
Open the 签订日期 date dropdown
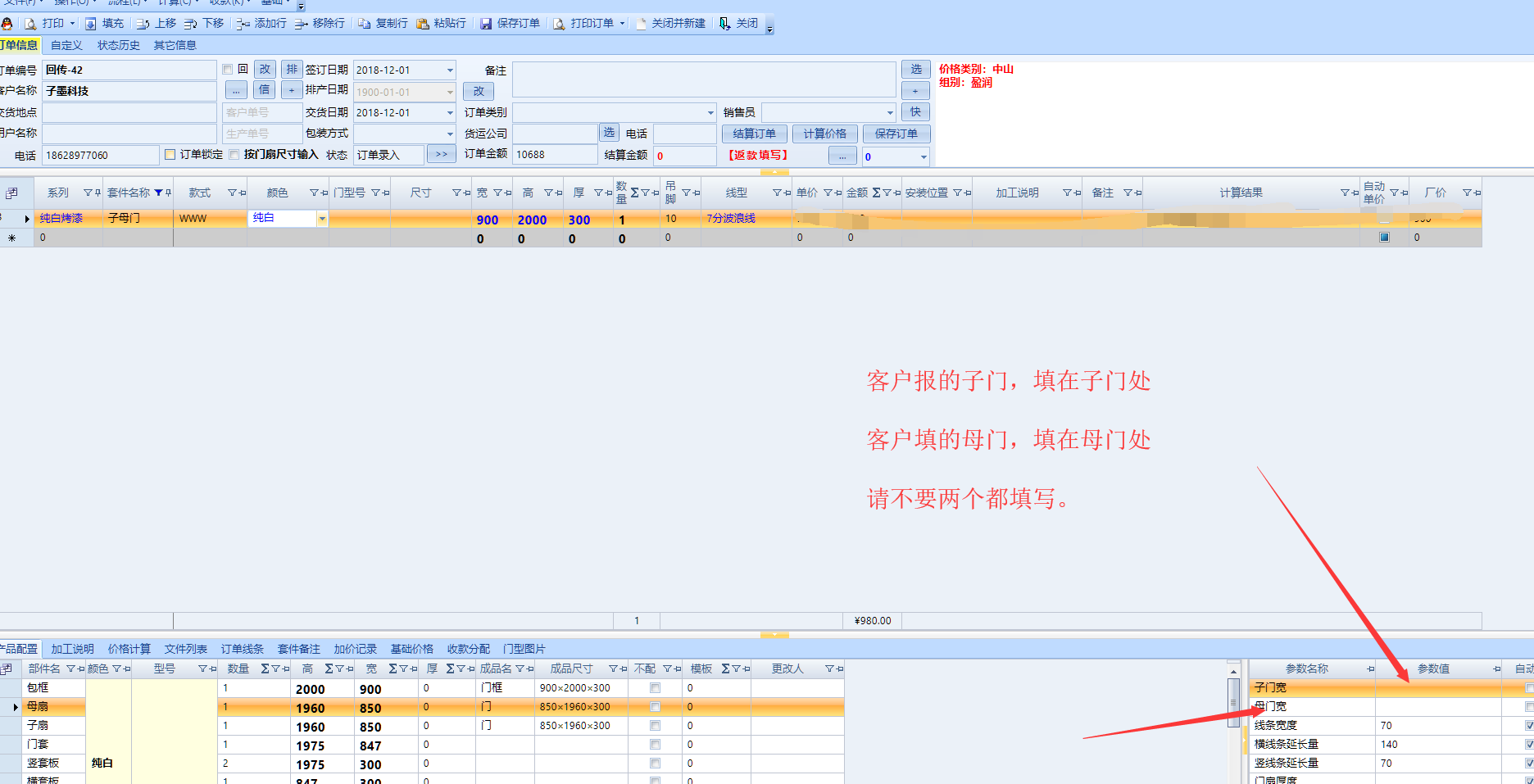click(450, 70)
